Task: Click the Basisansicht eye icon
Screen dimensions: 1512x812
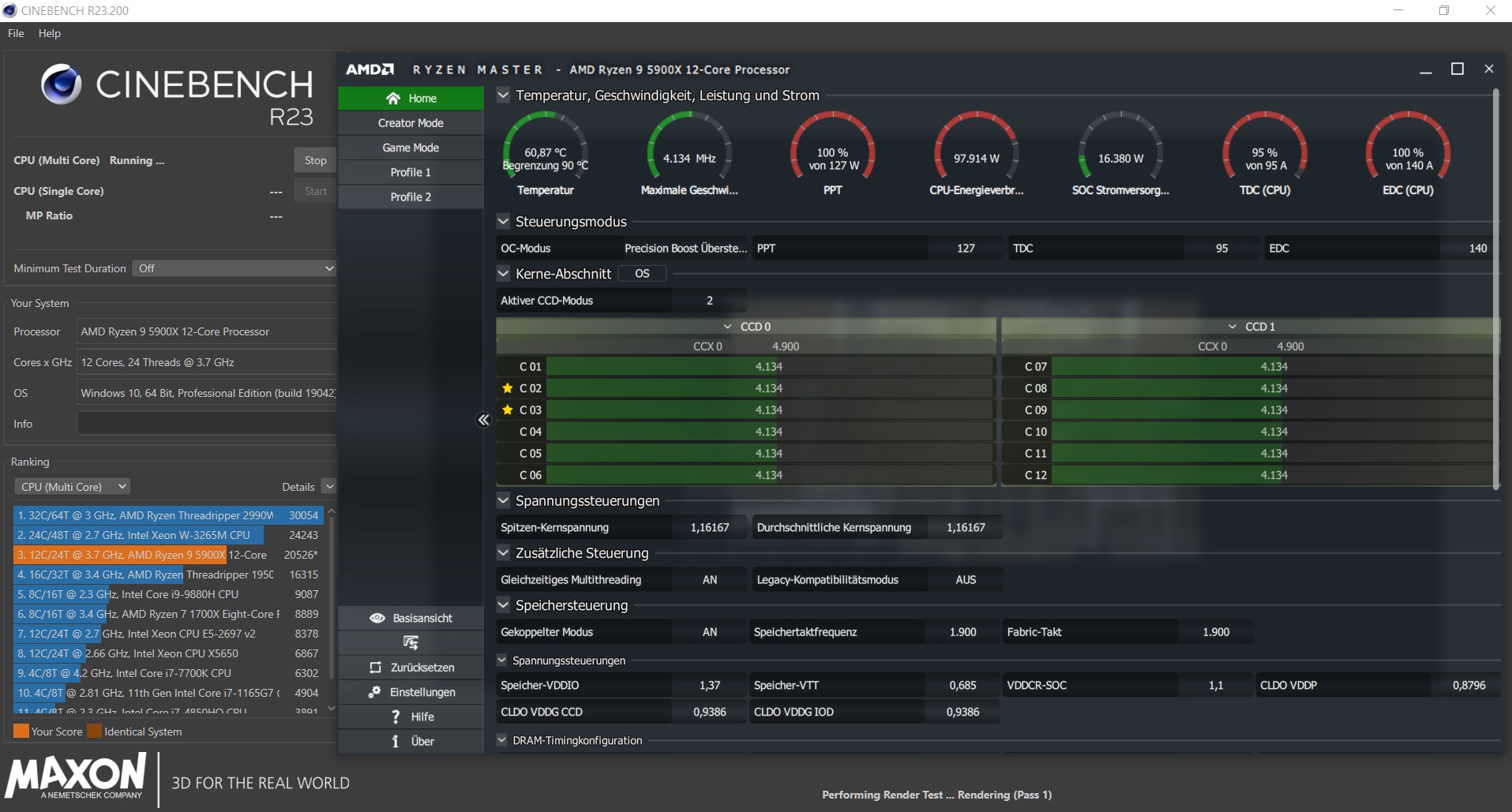Action: 377,618
